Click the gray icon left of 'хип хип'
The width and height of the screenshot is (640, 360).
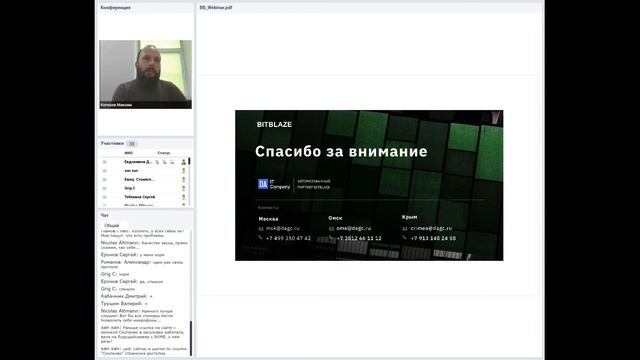tap(104, 171)
